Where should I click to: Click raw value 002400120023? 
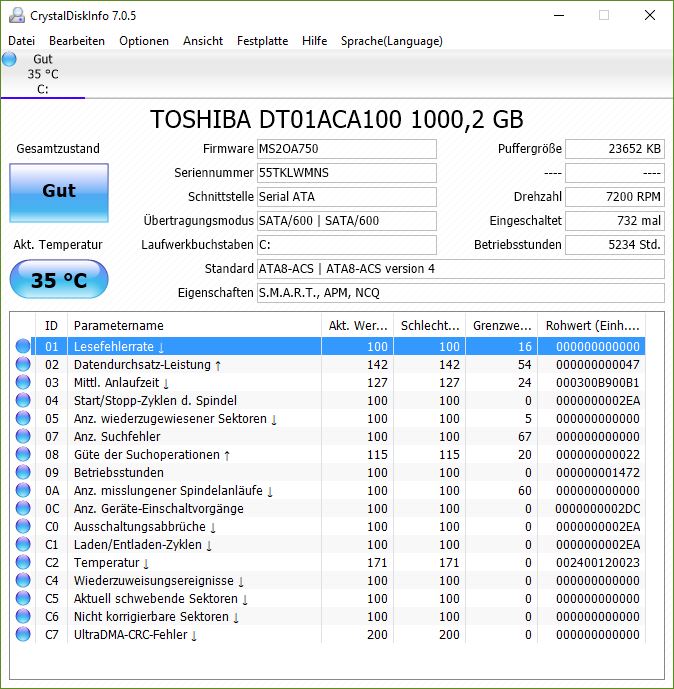tap(598, 563)
